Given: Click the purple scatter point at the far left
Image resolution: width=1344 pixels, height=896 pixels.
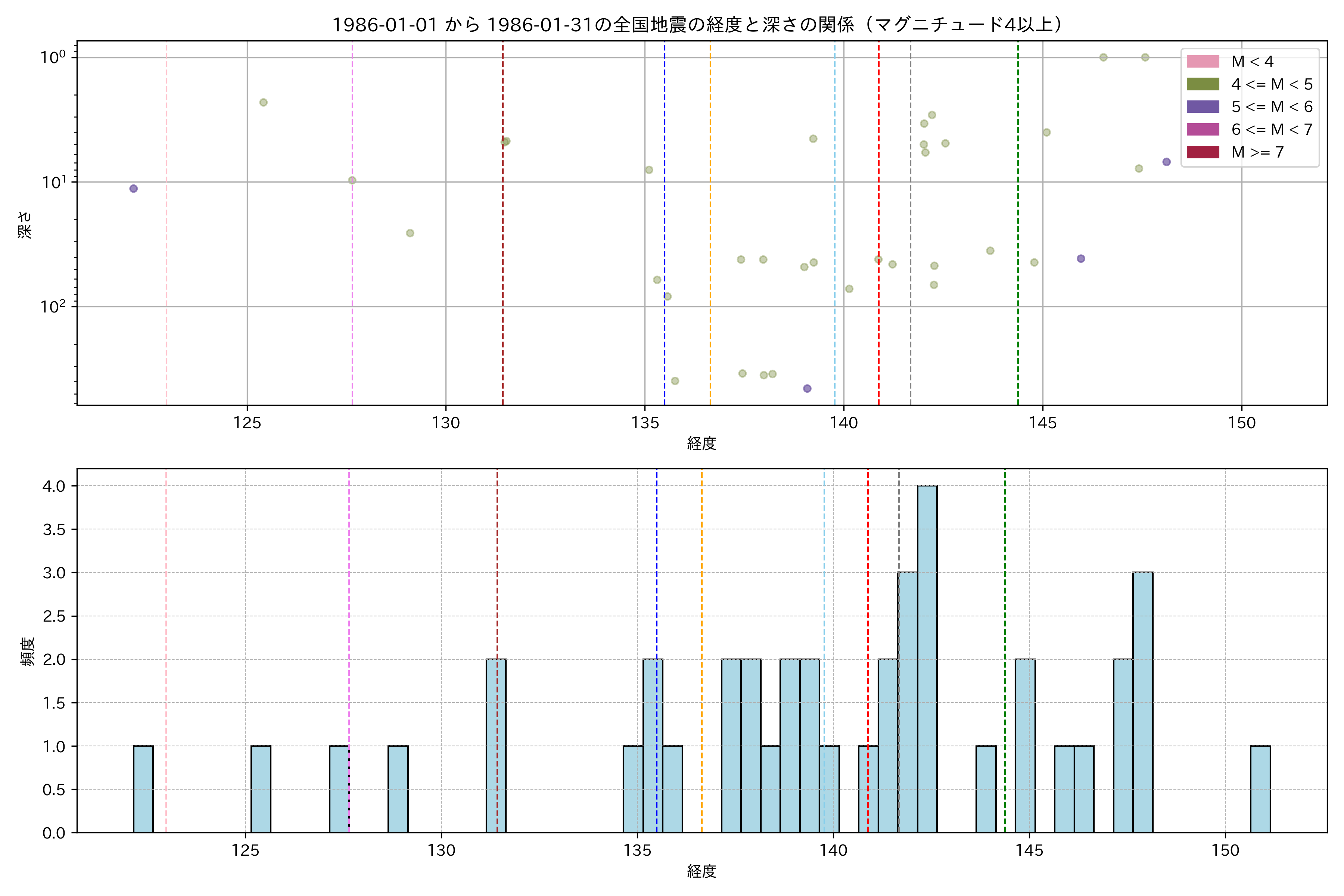Looking at the screenshot, I should pos(133,189).
